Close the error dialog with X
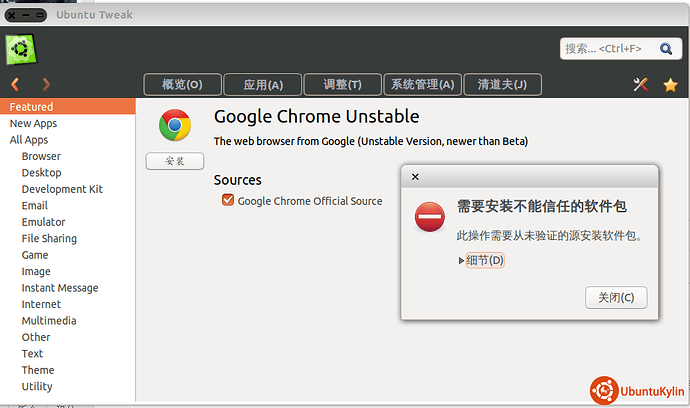 [x=415, y=177]
